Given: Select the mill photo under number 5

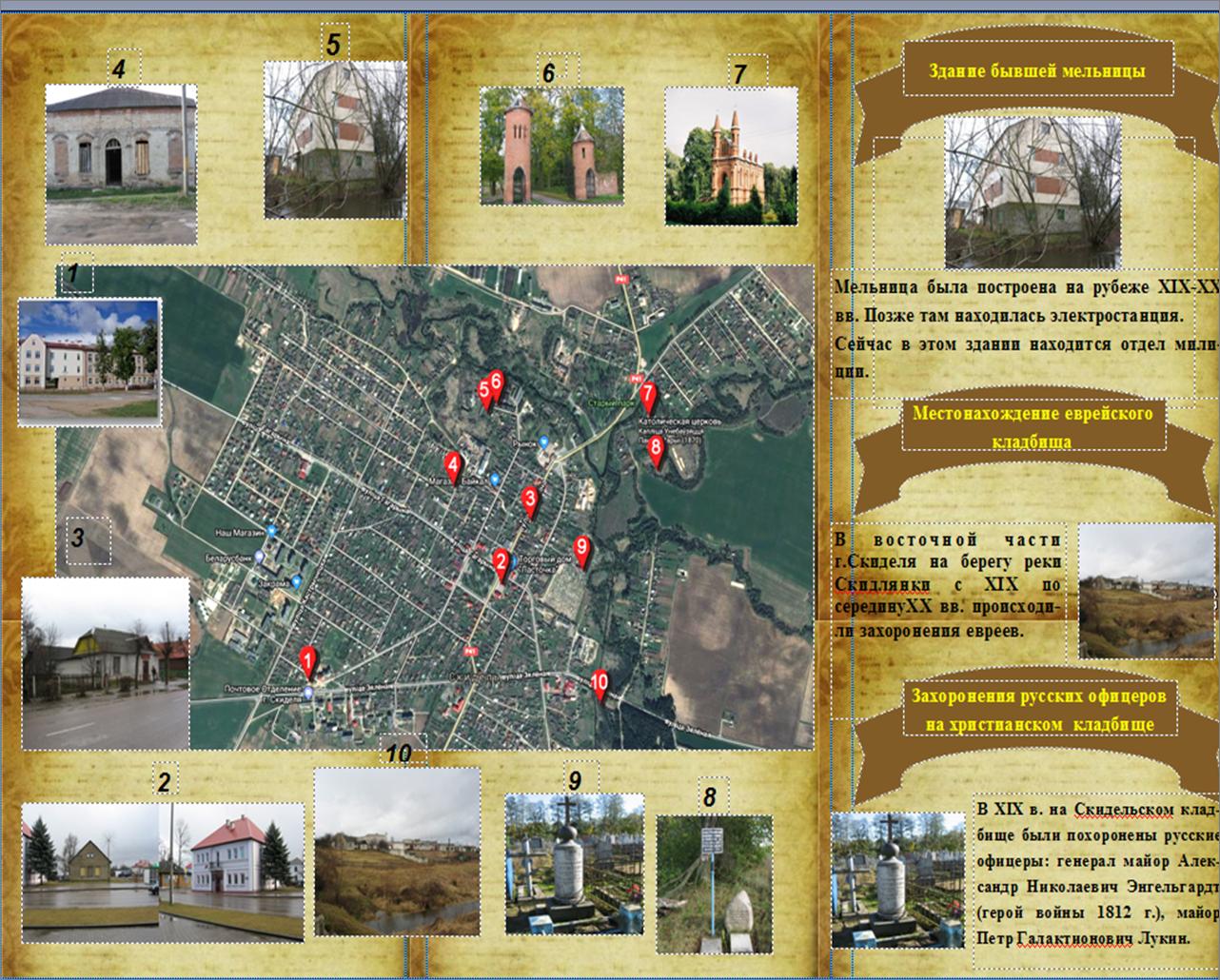Looking at the screenshot, I should point(335,140).
